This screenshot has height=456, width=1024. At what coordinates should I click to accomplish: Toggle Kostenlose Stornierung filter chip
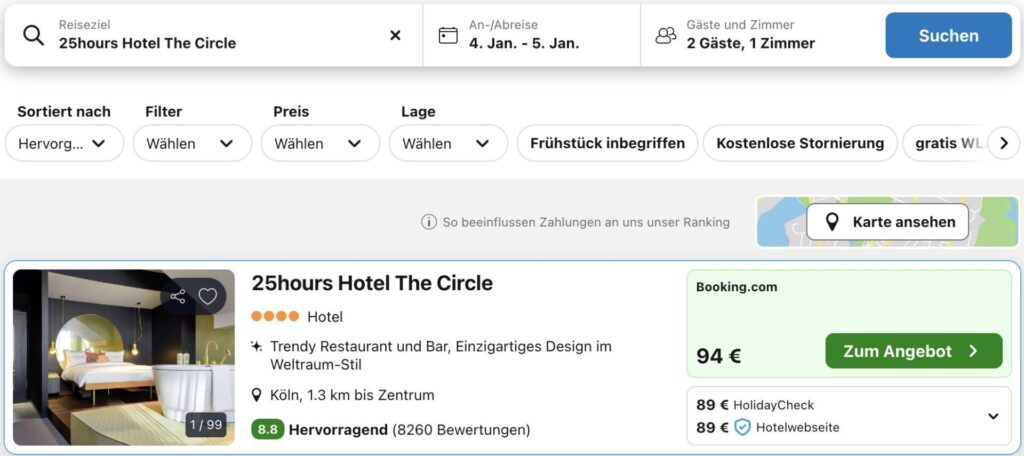click(800, 143)
